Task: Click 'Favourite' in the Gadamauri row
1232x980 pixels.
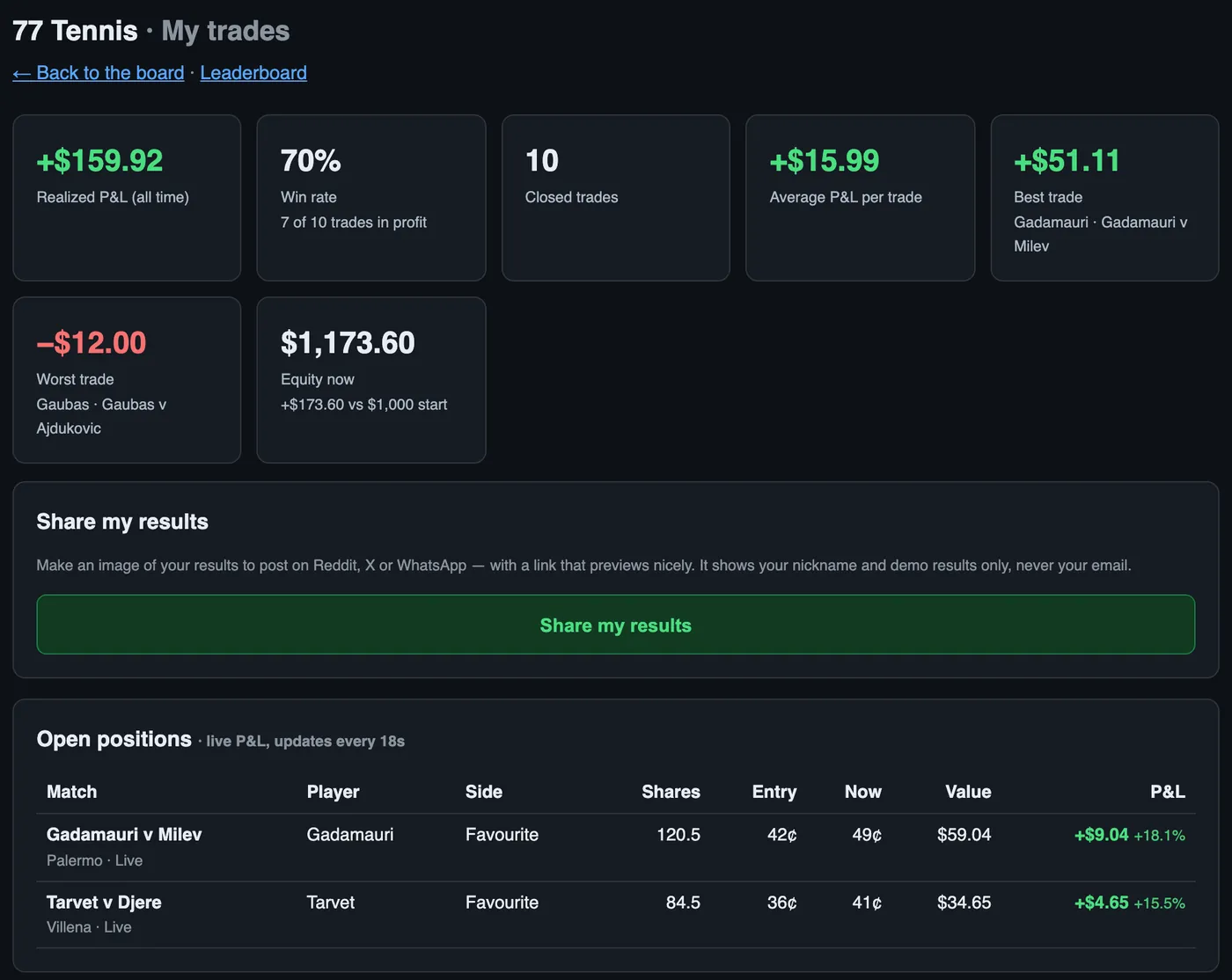Action: [502, 834]
